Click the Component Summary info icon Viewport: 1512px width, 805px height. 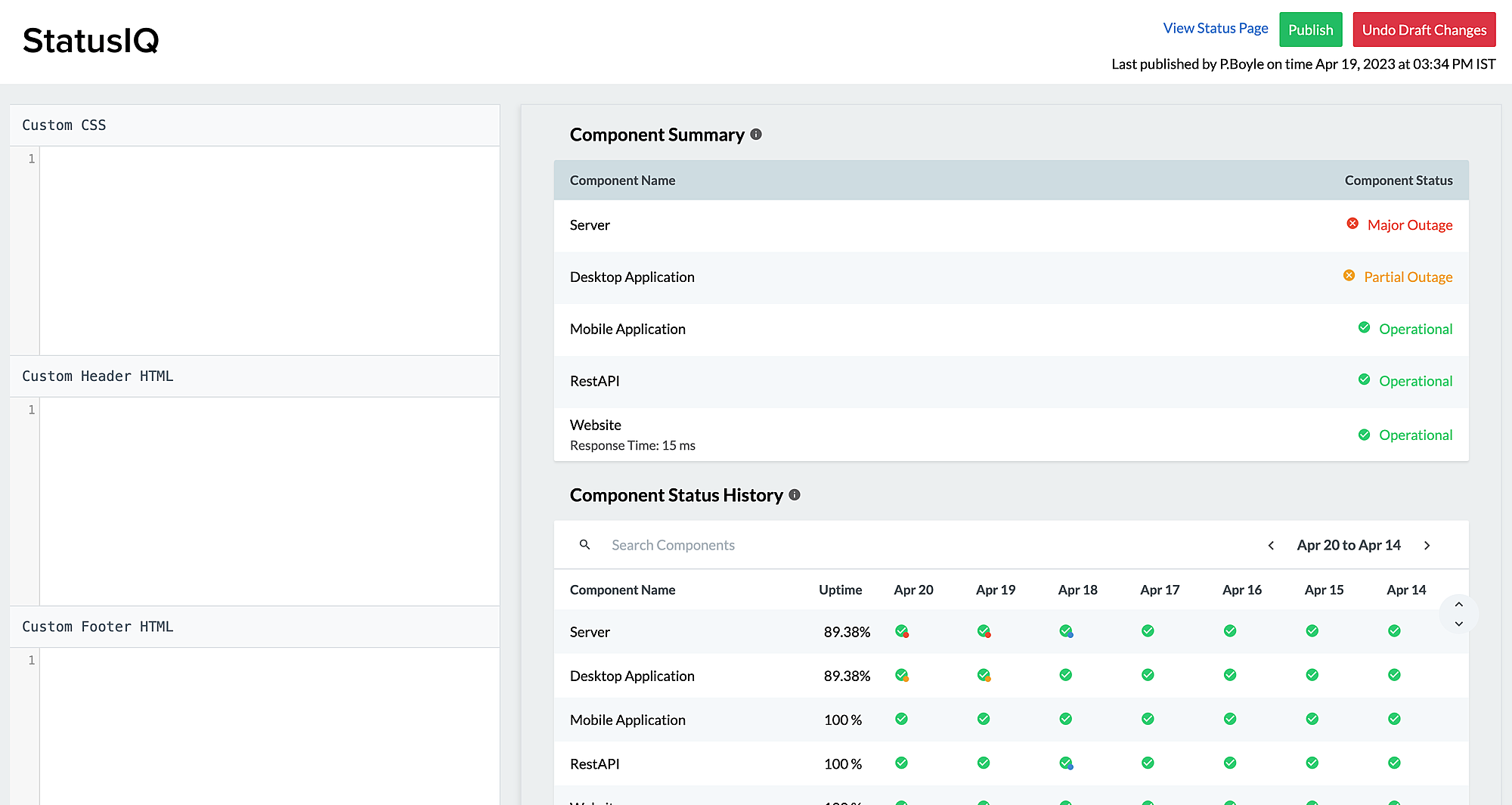coord(756,135)
